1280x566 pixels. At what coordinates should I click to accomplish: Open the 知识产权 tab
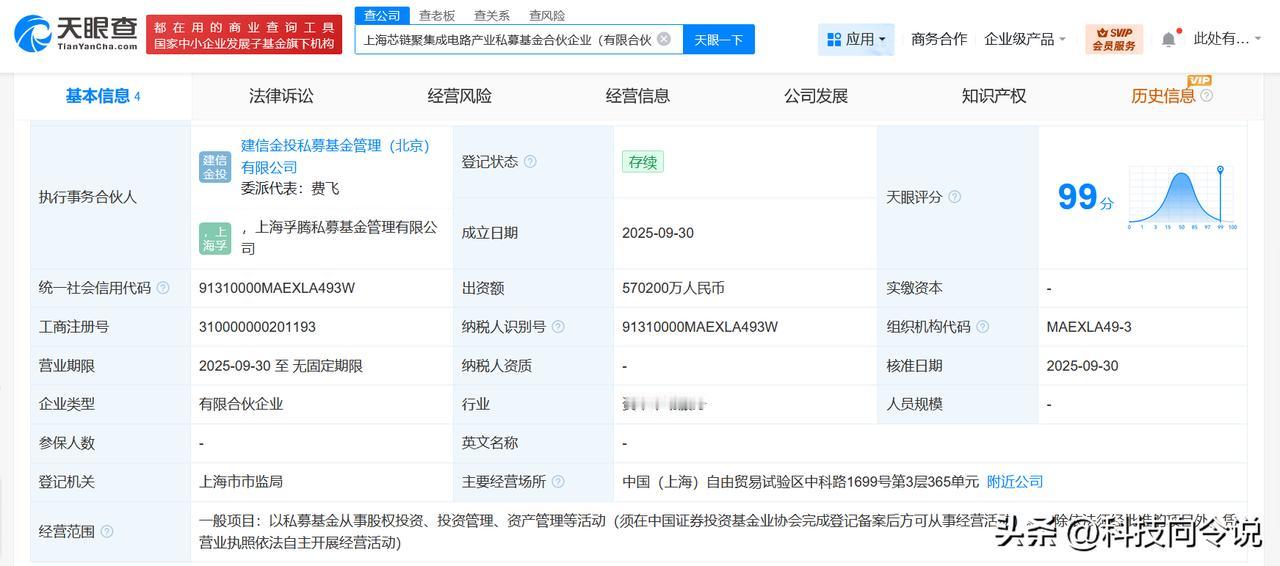tap(994, 96)
